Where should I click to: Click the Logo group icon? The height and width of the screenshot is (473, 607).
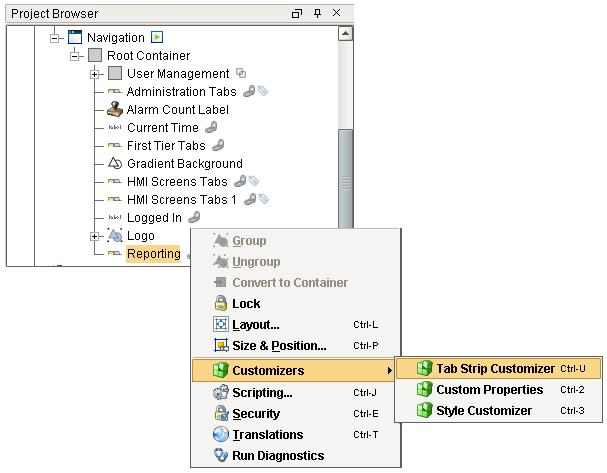point(115,235)
